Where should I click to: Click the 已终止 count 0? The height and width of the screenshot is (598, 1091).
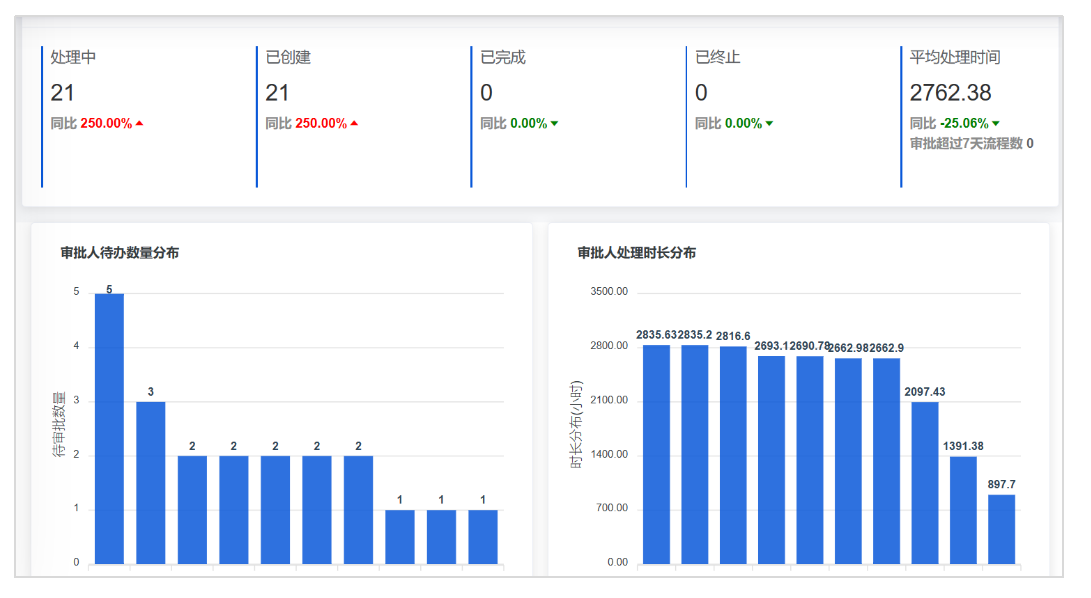click(x=701, y=93)
